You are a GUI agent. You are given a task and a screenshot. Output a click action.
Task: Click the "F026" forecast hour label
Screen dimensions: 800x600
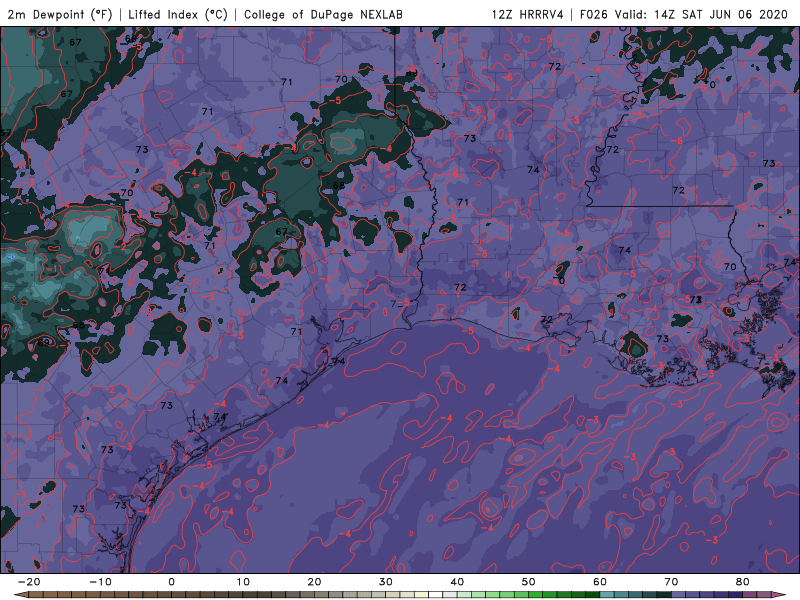click(594, 14)
